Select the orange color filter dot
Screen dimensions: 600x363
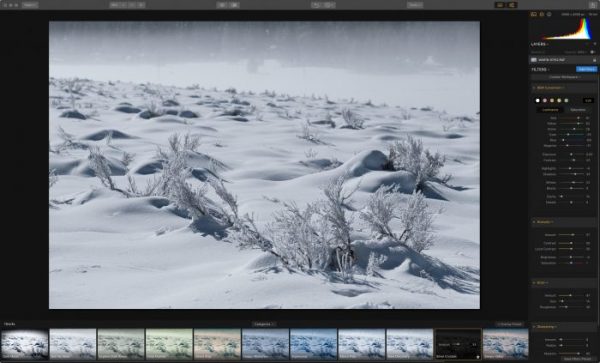552,101
